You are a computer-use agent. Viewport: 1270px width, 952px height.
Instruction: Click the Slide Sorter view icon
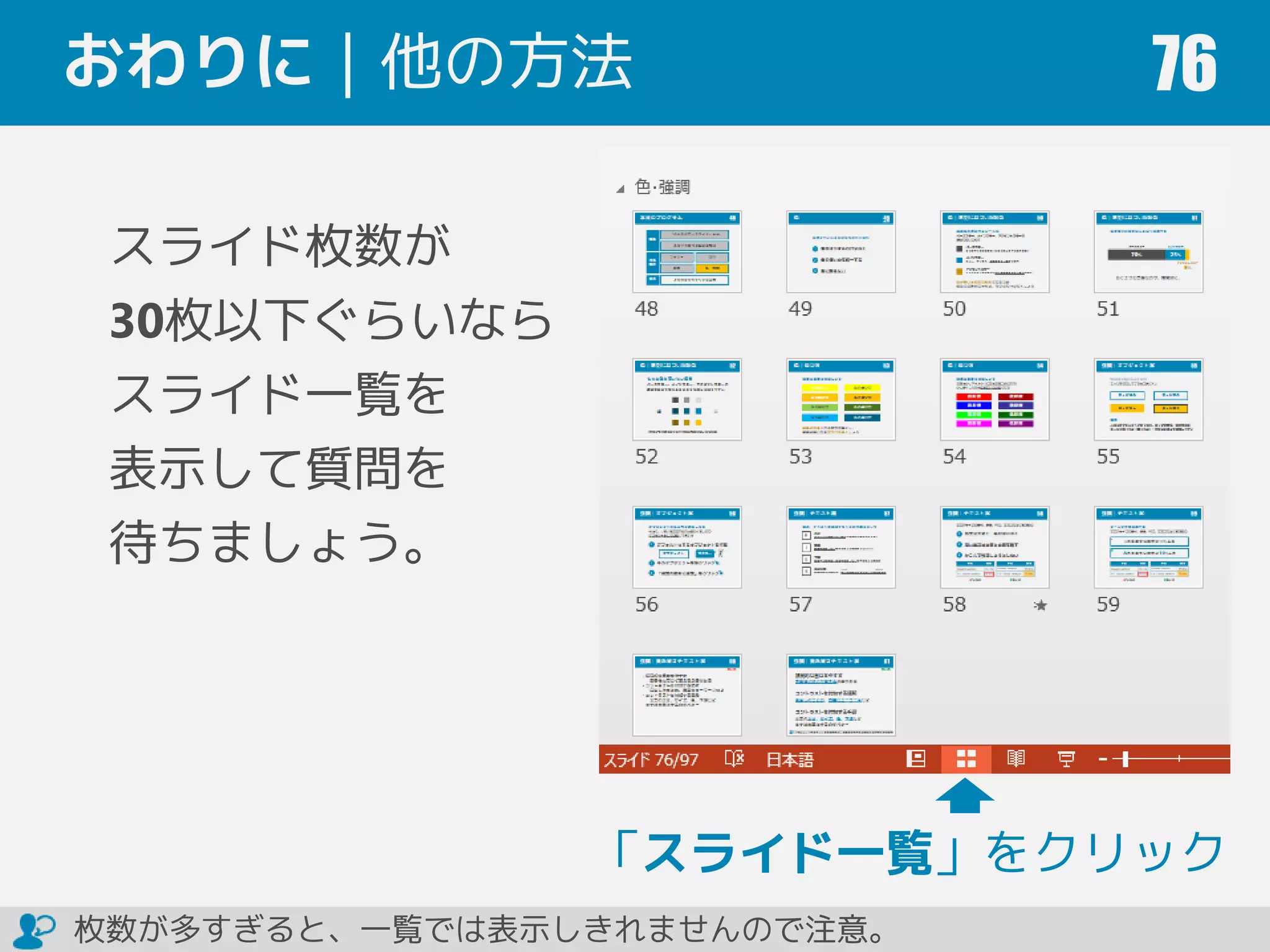[966, 759]
